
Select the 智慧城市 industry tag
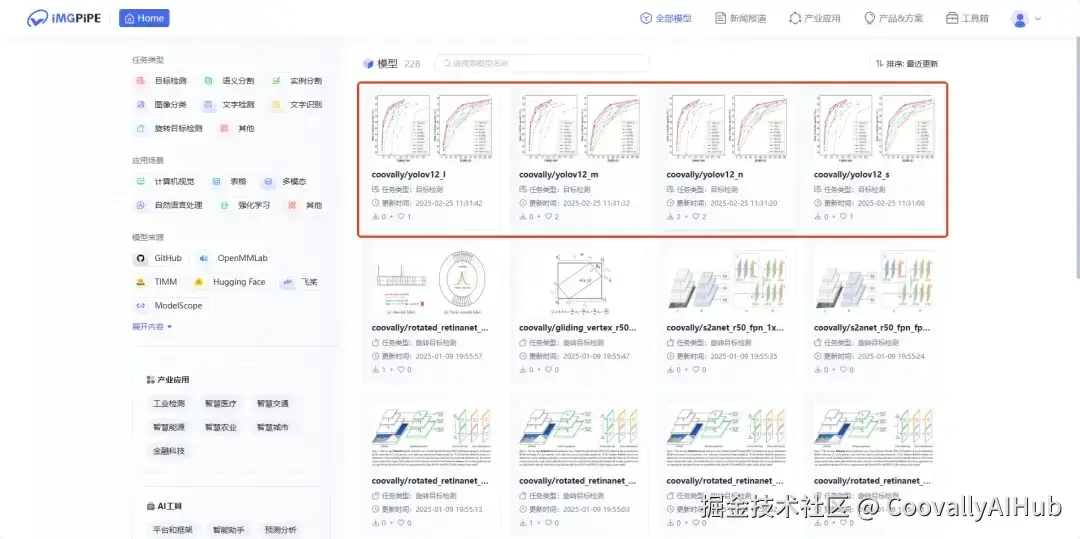click(x=273, y=427)
